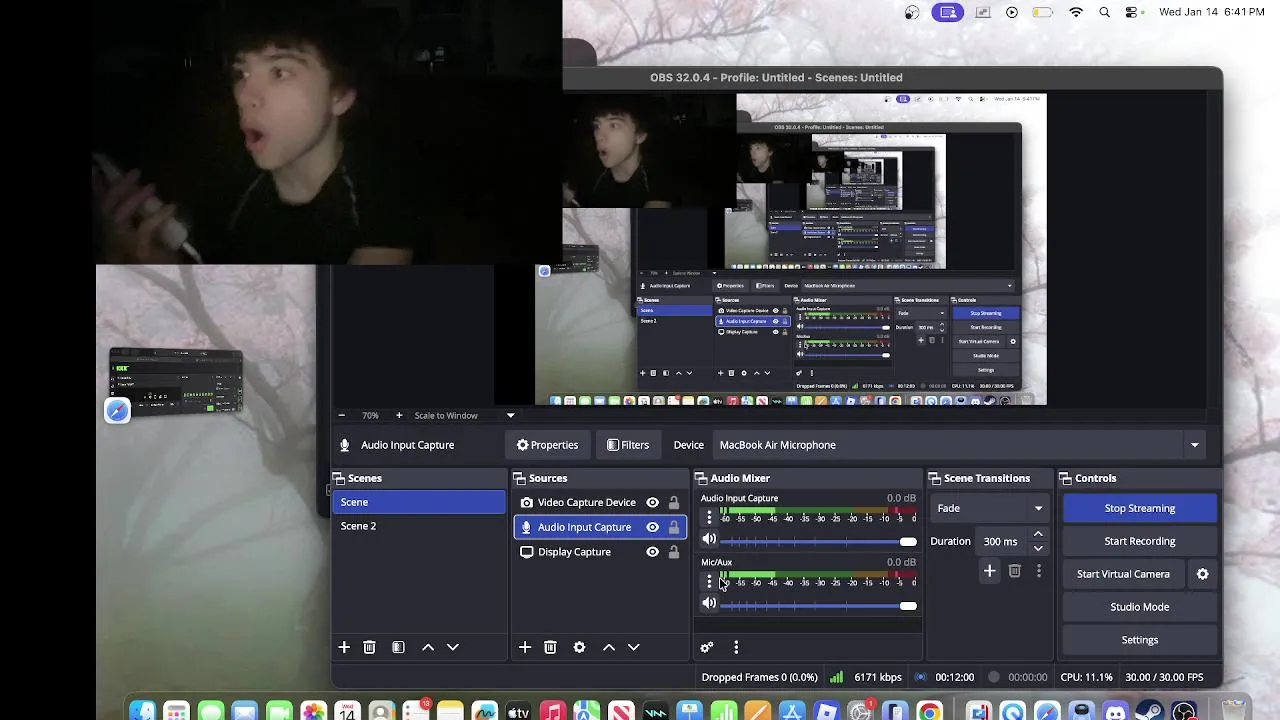Open Audio Mixer menu three-dots at bottom
This screenshot has height=720, width=1280.
(x=736, y=647)
